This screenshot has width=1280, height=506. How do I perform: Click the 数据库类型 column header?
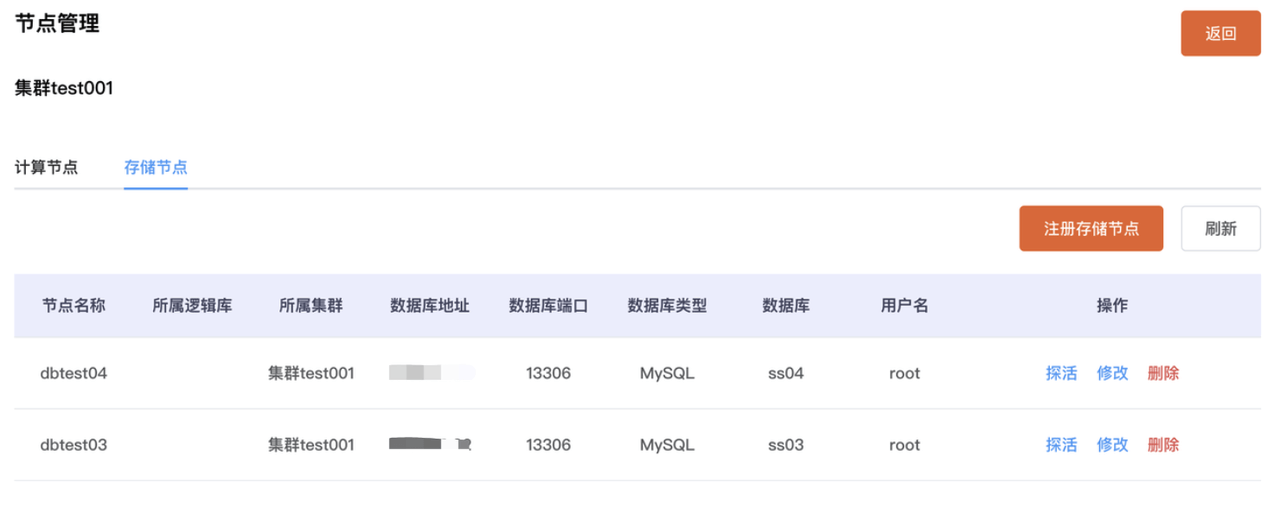(x=667, y=306)
